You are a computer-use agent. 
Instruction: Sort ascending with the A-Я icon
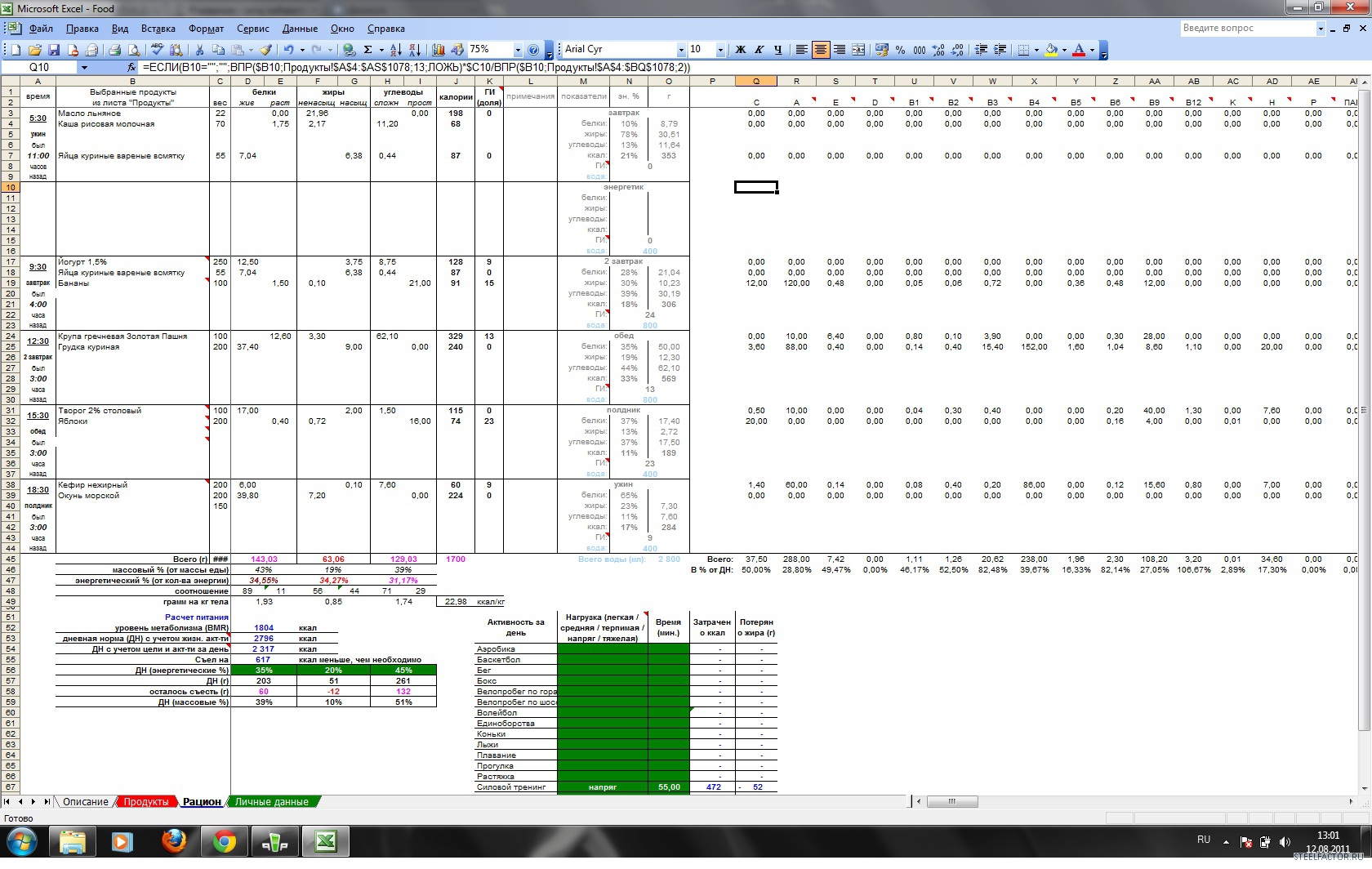click(x=395, y=50)
